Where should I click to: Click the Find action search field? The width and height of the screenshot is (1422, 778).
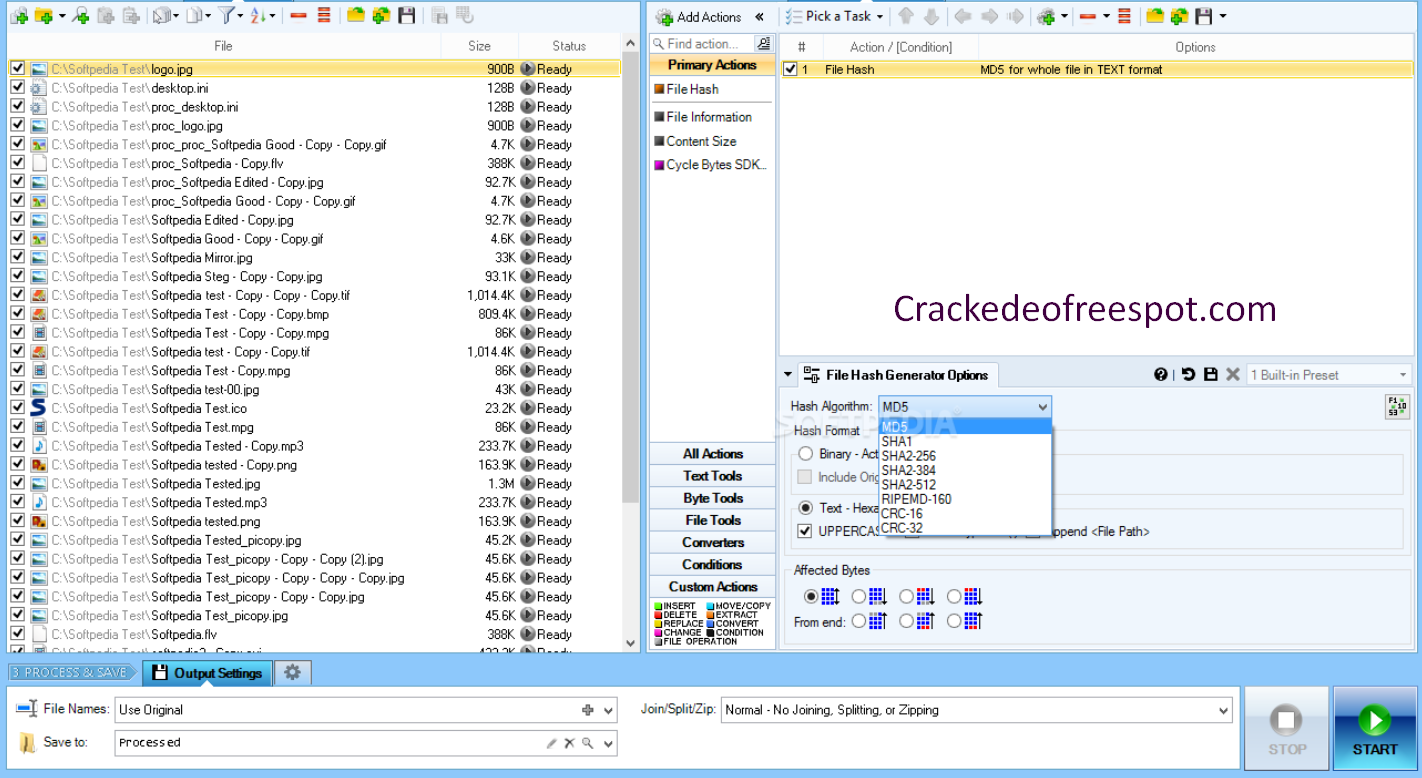[x=703, y=44]
